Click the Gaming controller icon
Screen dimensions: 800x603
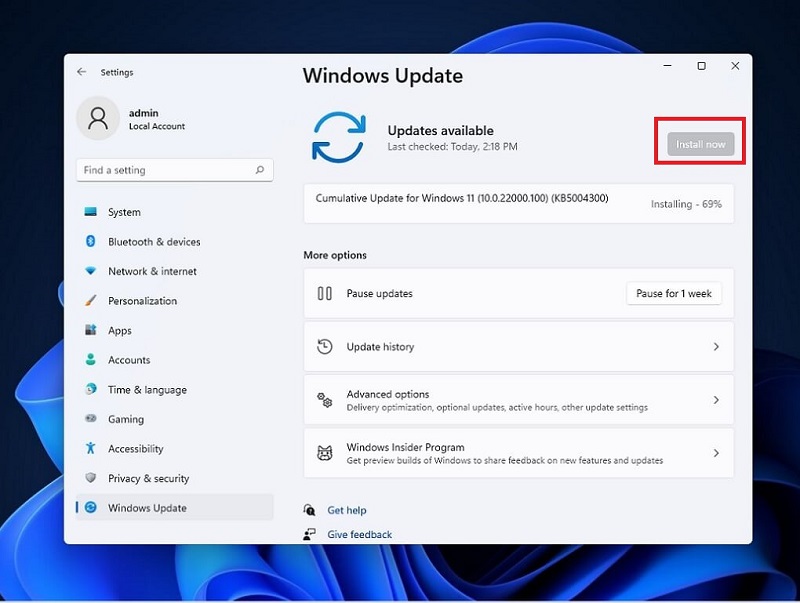(91, 419)
